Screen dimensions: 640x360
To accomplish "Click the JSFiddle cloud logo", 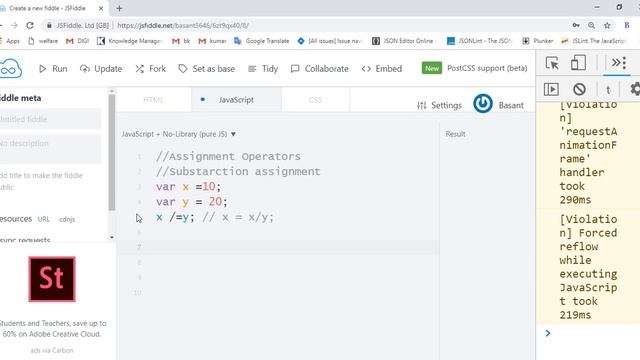I will click(10, 68).
